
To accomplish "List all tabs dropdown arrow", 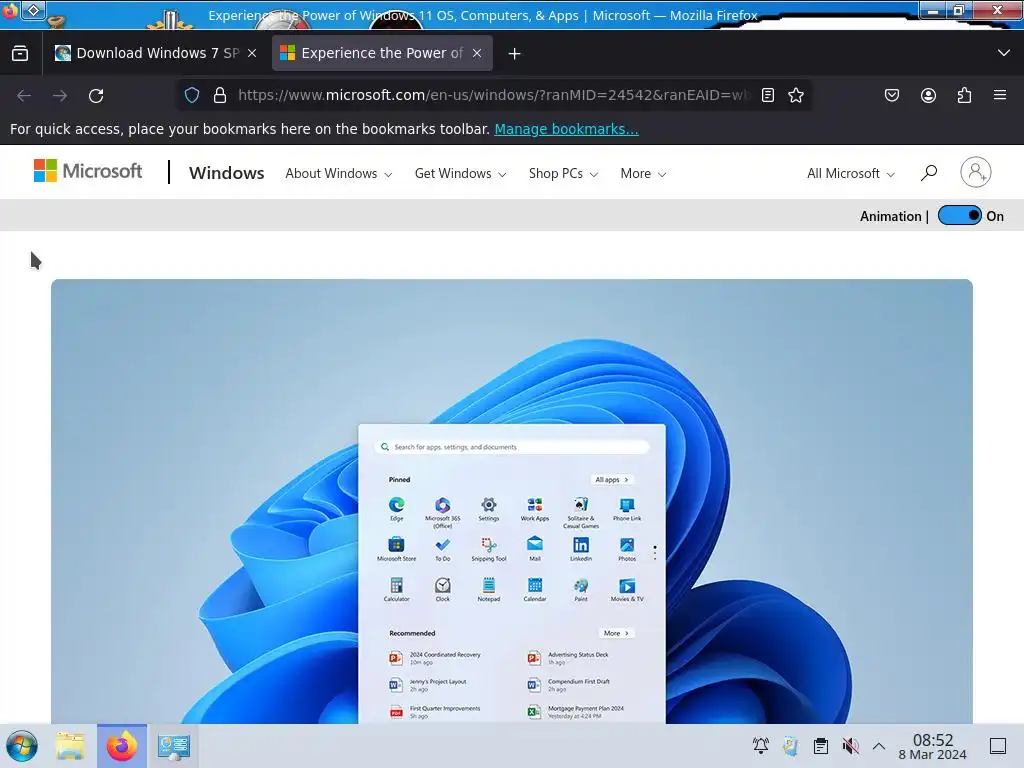I will [x=1004, y=53].
